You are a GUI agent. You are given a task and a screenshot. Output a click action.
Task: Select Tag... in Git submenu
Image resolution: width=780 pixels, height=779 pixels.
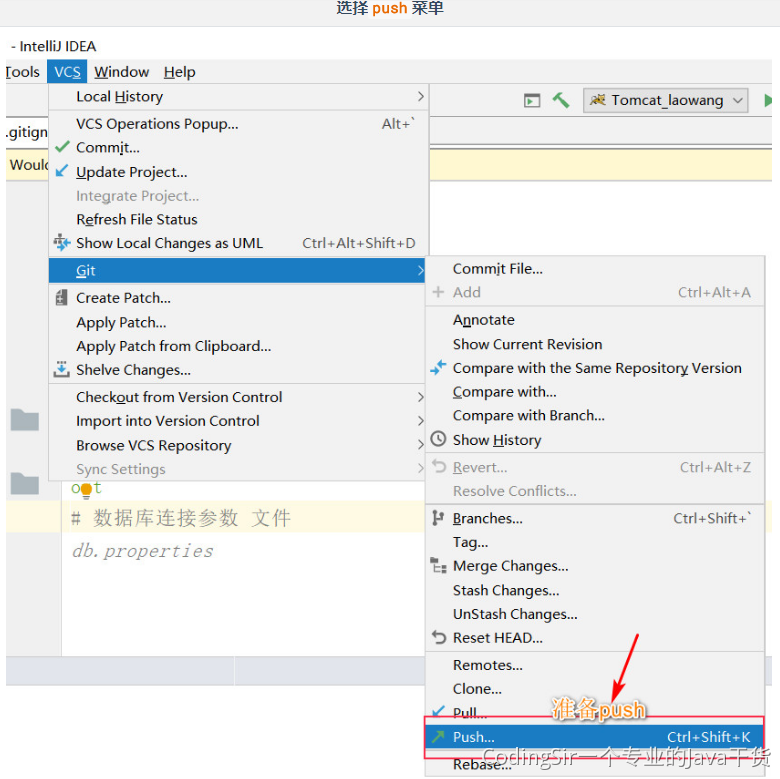(595, 542)
